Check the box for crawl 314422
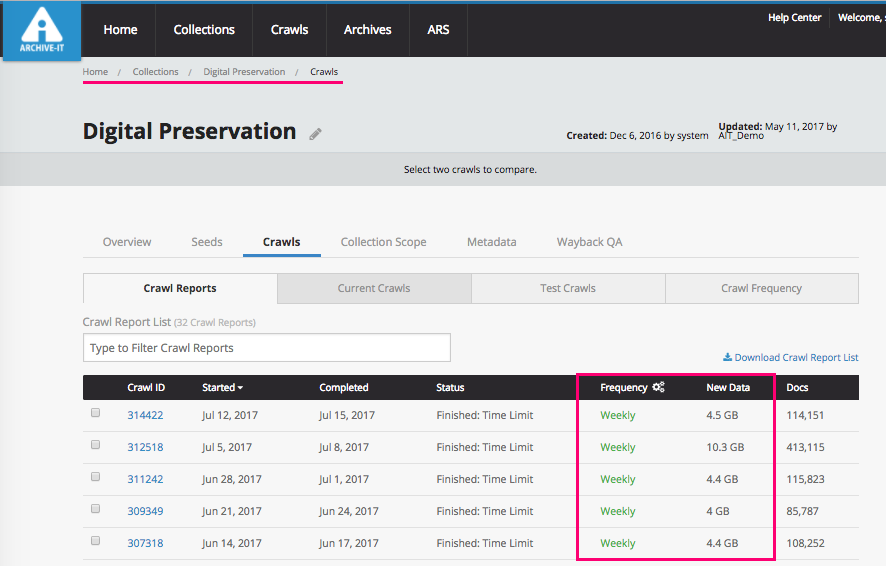Image resolution: width=886 pixels, height=566 pixels. 96,413
